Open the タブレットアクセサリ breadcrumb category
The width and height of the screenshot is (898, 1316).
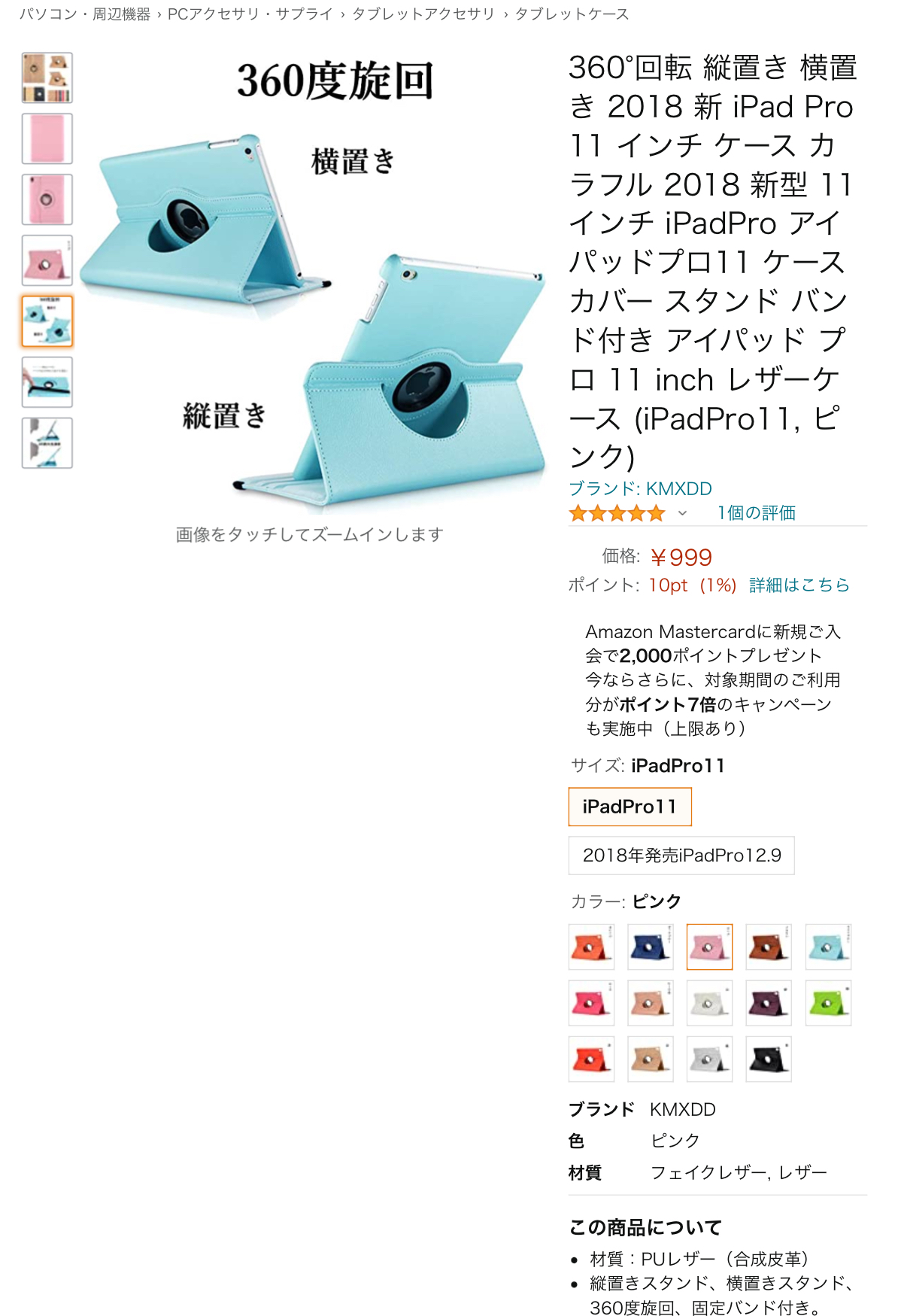pyautogui.click(x=423, y=14)
